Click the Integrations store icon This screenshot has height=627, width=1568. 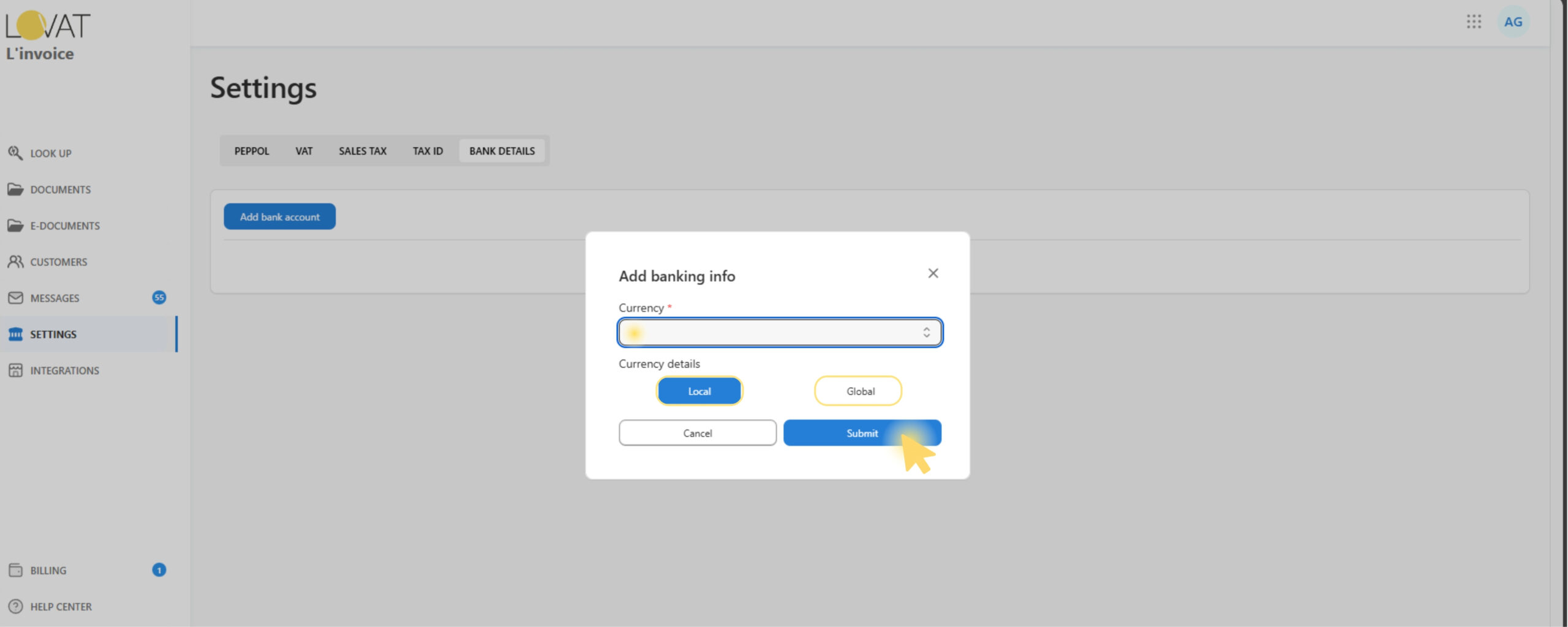(15, 370)
